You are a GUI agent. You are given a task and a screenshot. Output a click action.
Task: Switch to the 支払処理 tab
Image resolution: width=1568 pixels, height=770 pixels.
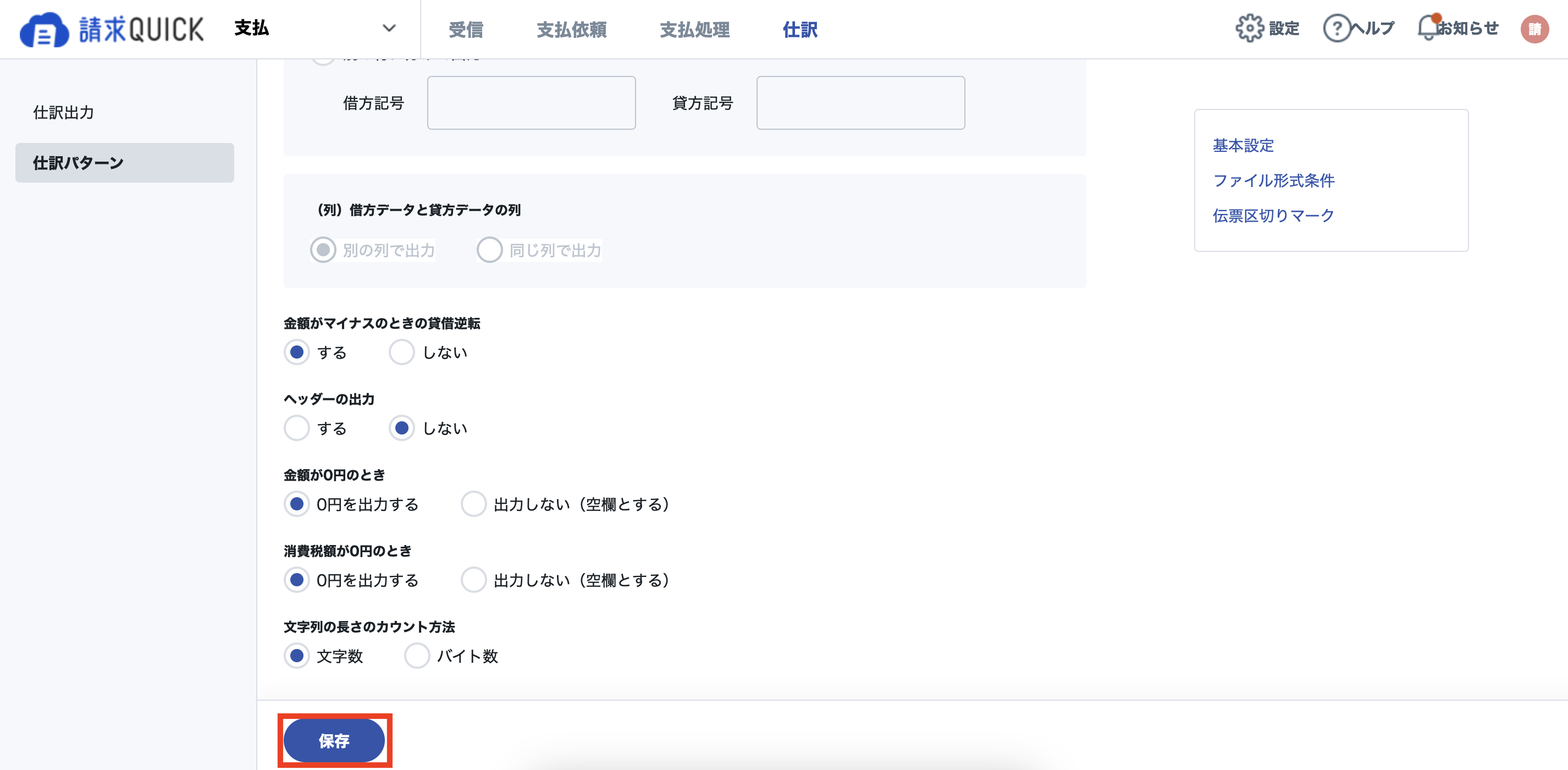click(x=694, y=29)
